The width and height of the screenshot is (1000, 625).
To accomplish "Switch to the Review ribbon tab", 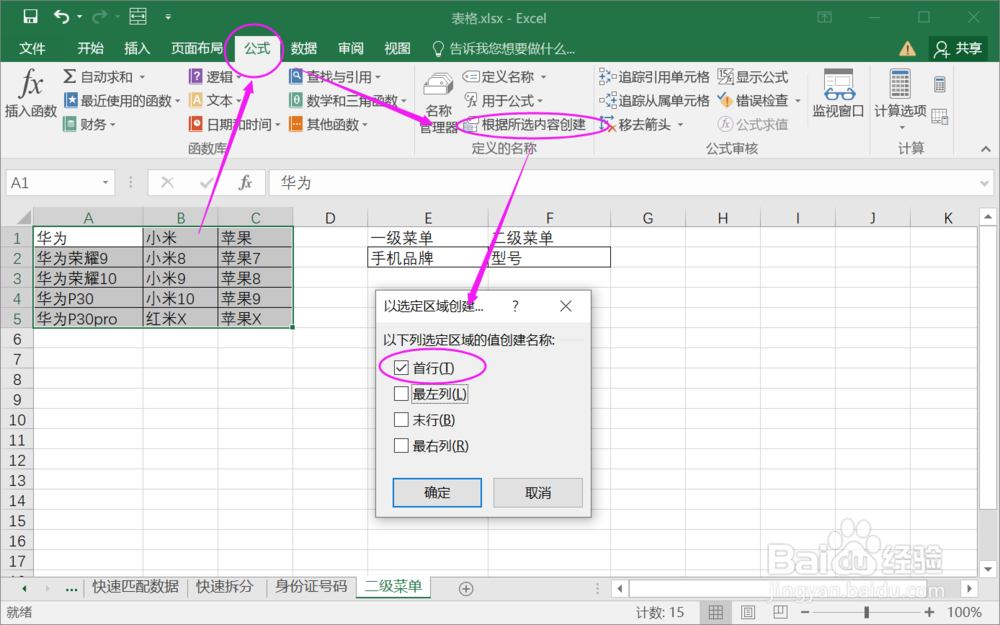I will click(x=350, y=48).
